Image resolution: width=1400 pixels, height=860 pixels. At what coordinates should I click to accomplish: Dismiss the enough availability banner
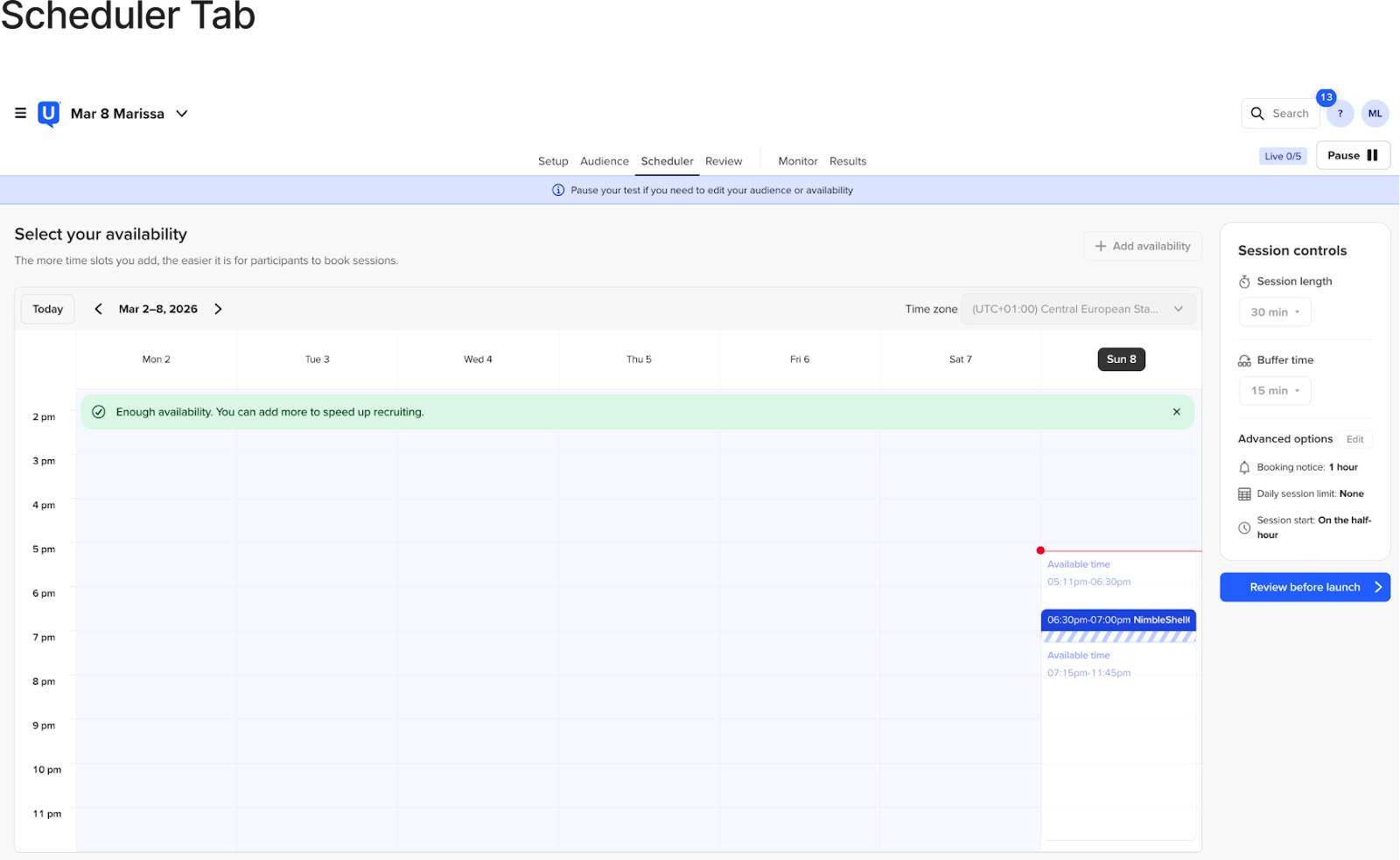click(x=1176, y=412)
